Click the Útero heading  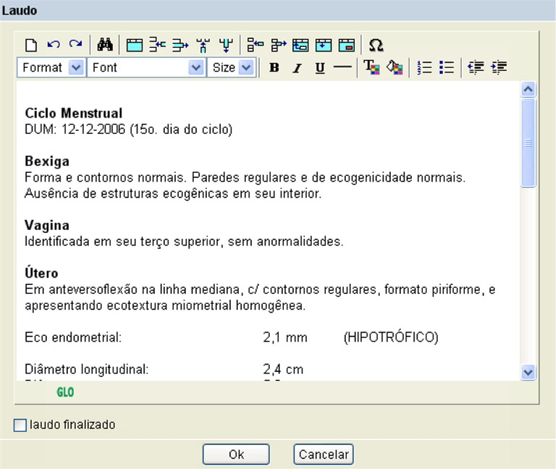(41, 273)
